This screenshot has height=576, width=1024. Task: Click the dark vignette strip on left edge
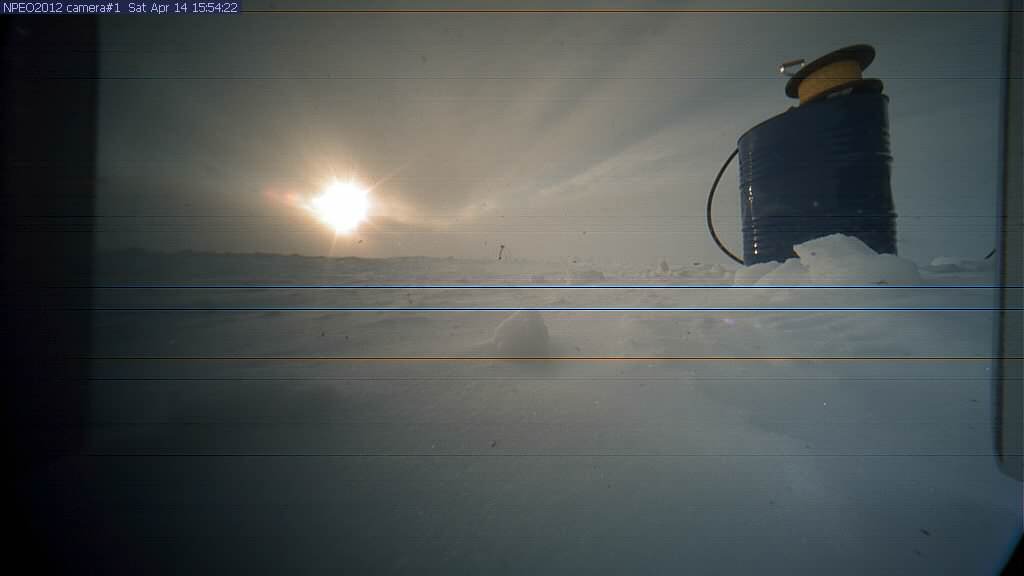coord(45,300)
